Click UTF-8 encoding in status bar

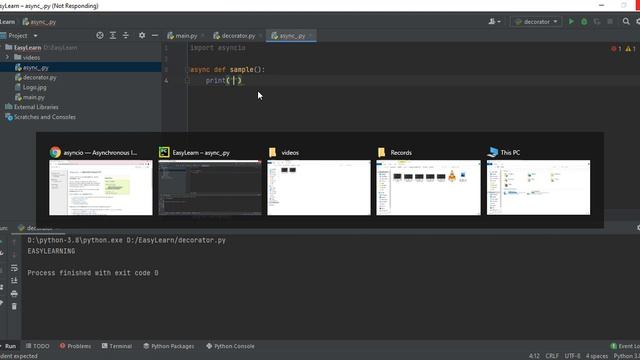click(x=572, y=356)
